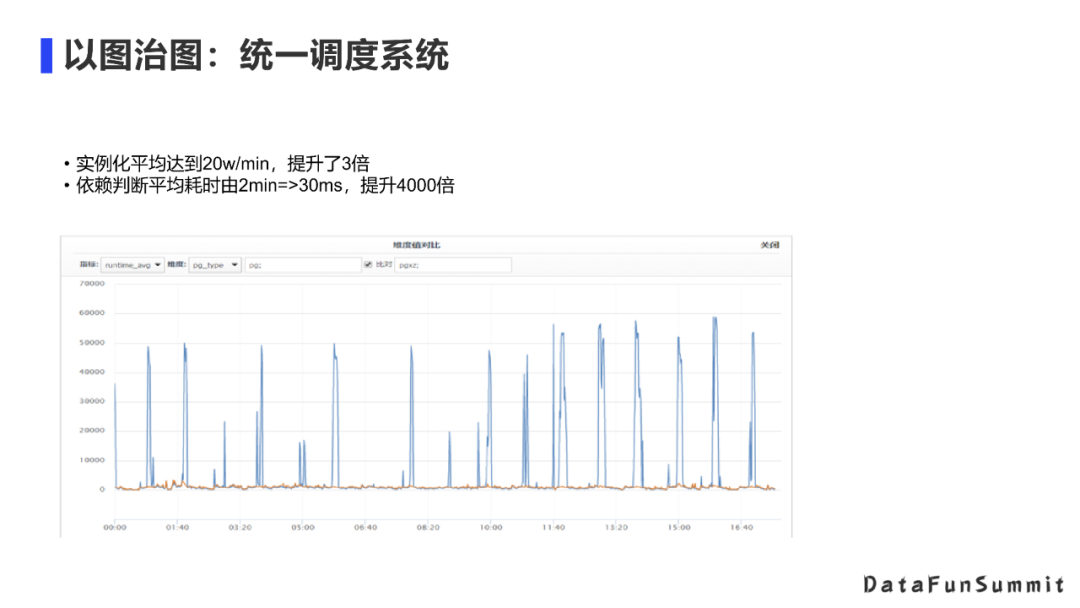
Task: Click the 16:40 x-axis time label
Action: tap(741, 527)
